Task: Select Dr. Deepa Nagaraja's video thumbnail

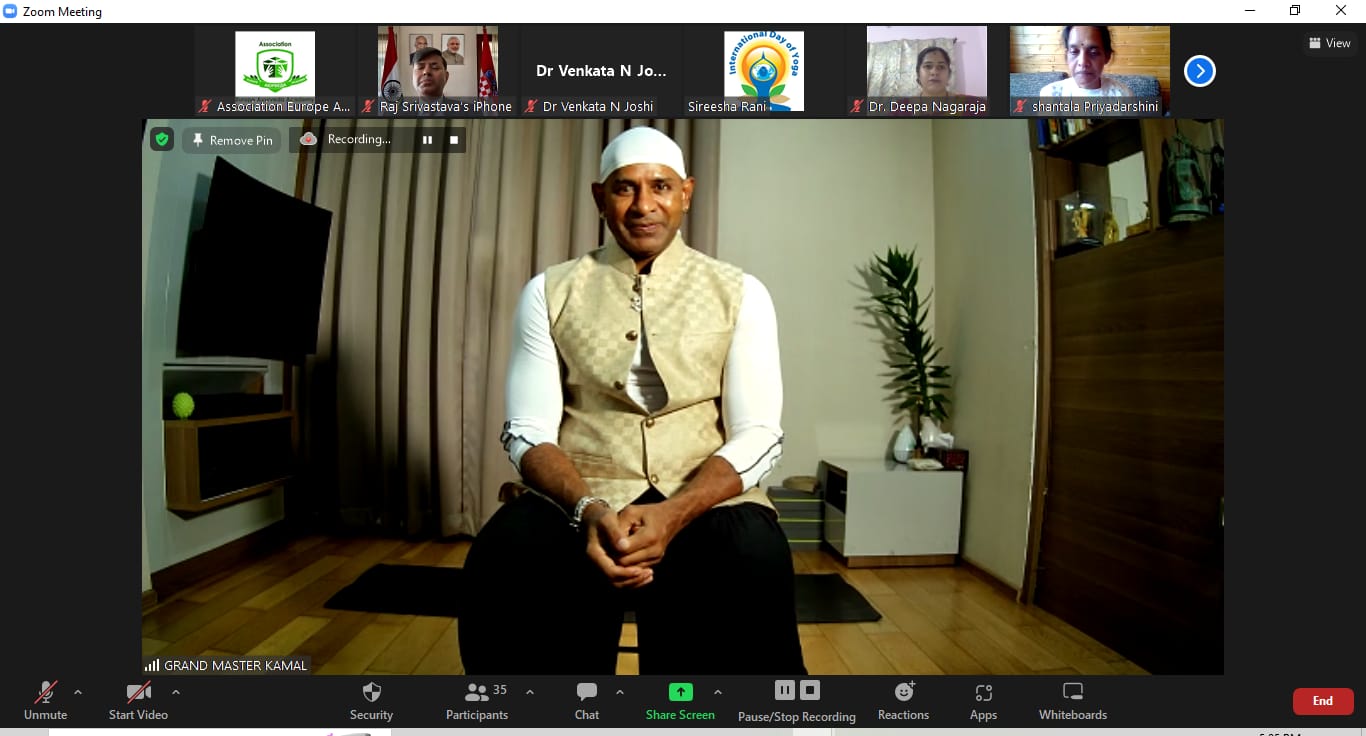Action: (926, 70)
